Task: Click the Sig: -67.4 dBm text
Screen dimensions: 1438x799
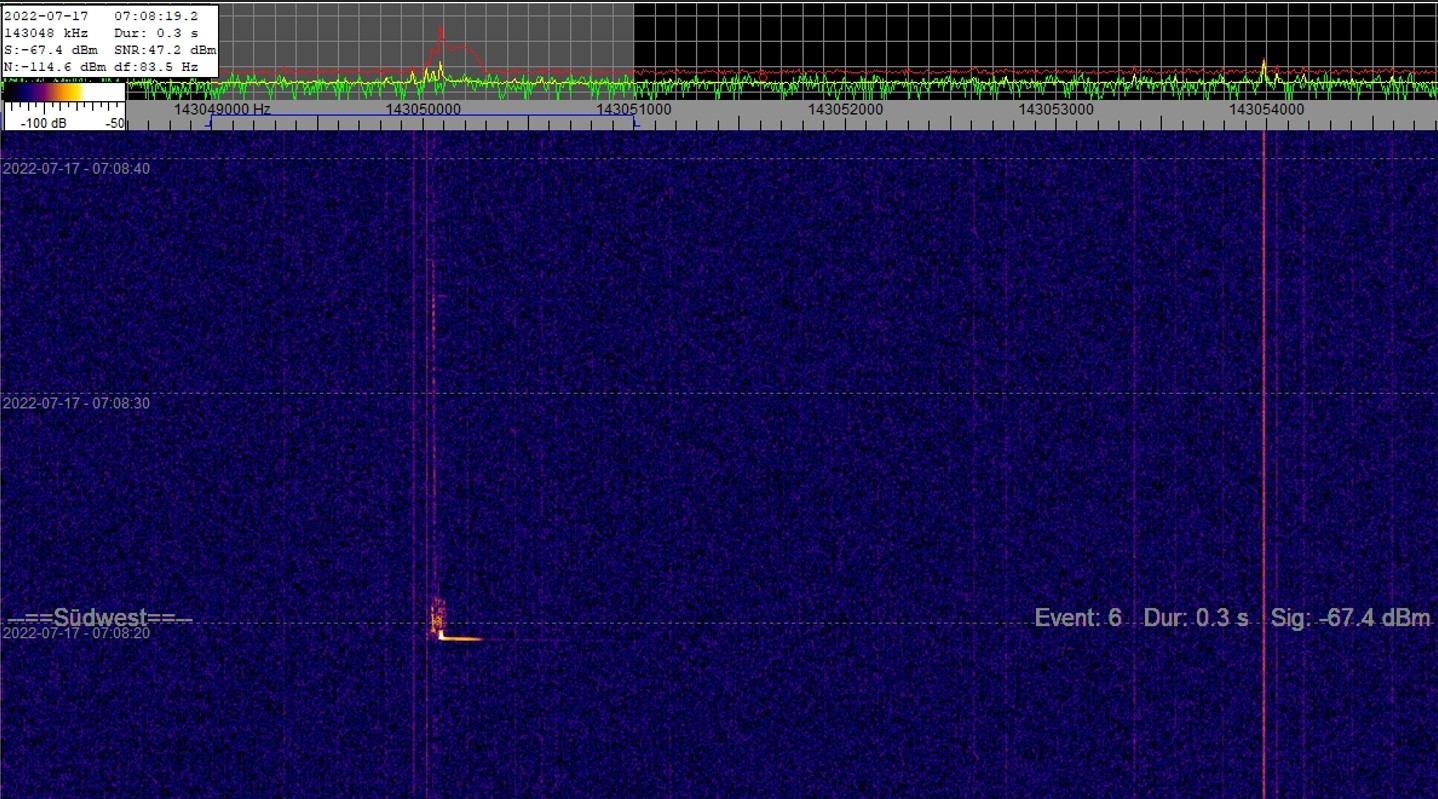Action: point(1351,618)
